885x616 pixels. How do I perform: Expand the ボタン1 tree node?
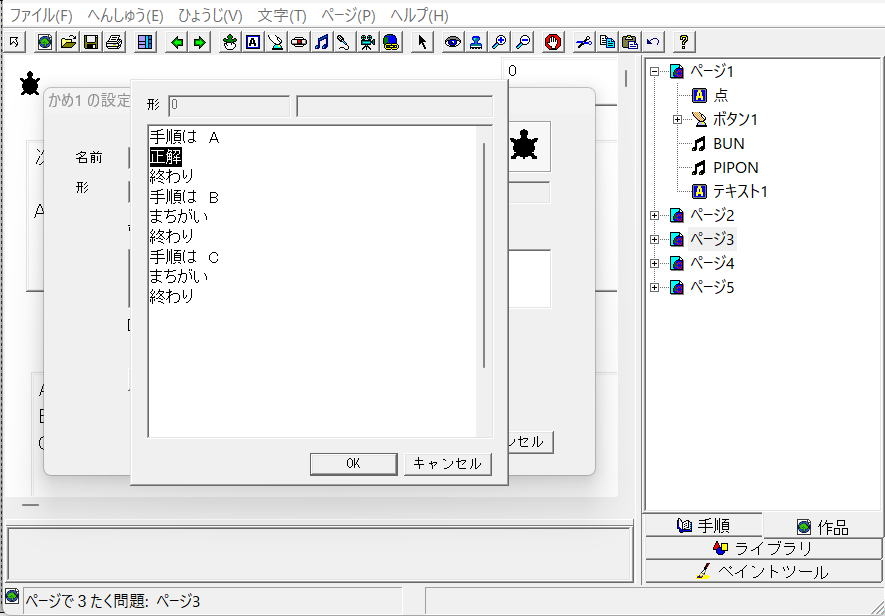678,119
